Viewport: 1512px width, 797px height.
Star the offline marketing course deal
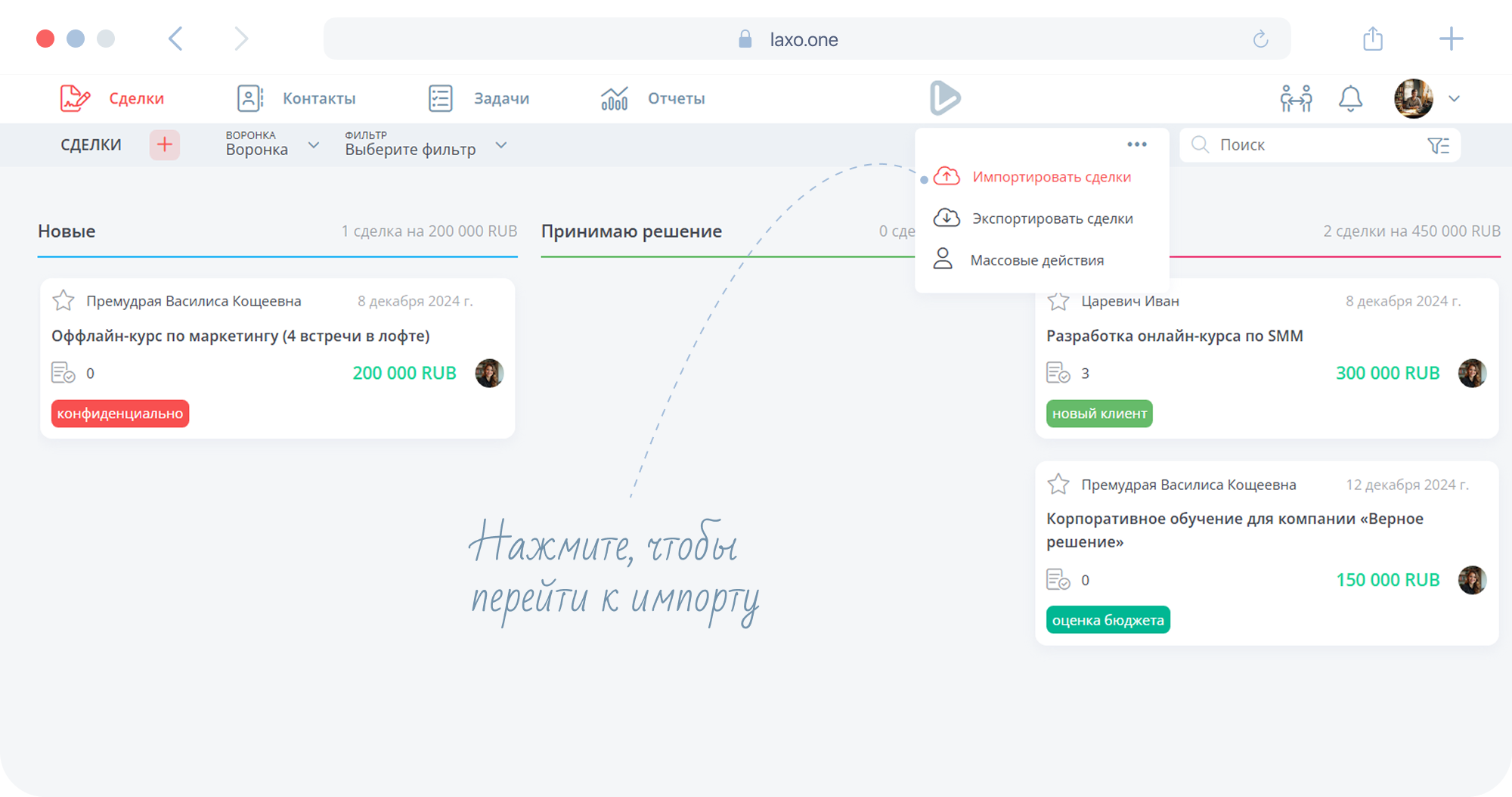[x=64, y=301]
